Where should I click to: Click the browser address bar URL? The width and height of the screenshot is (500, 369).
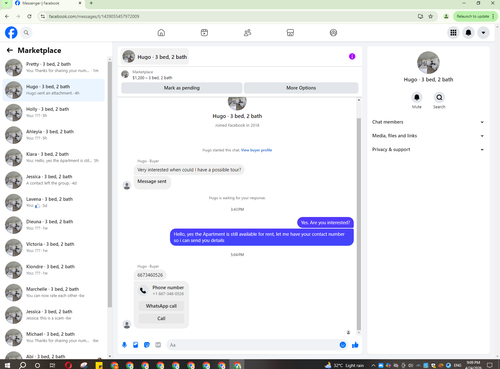click(94, 16)
